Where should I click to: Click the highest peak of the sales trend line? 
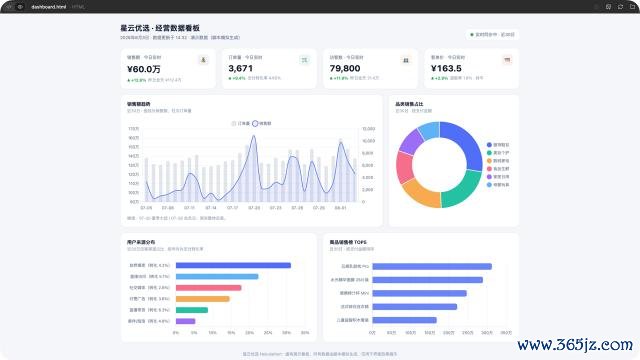click(254, 136)
